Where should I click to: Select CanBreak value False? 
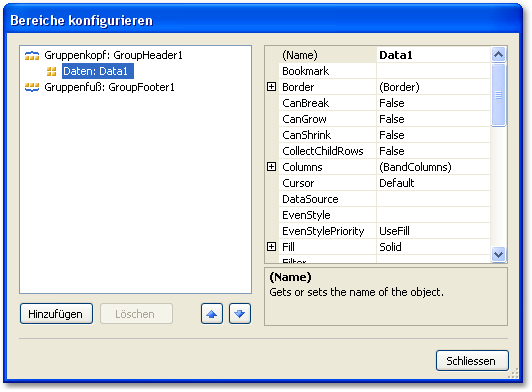(433, 103)
